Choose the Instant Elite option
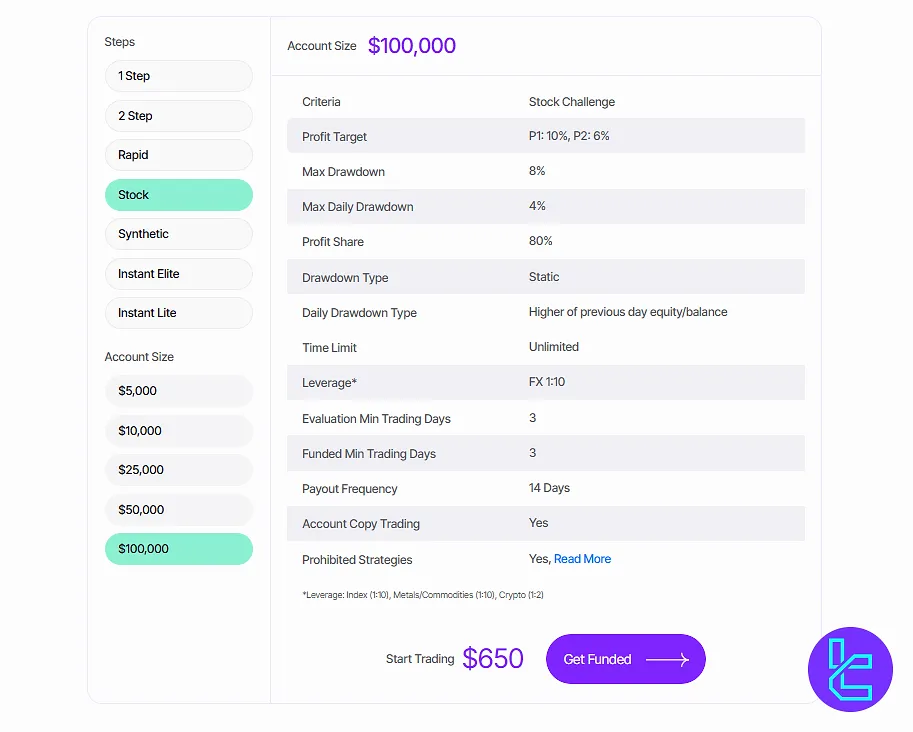This screenshot has width=913, height=732. pos(178,274)
